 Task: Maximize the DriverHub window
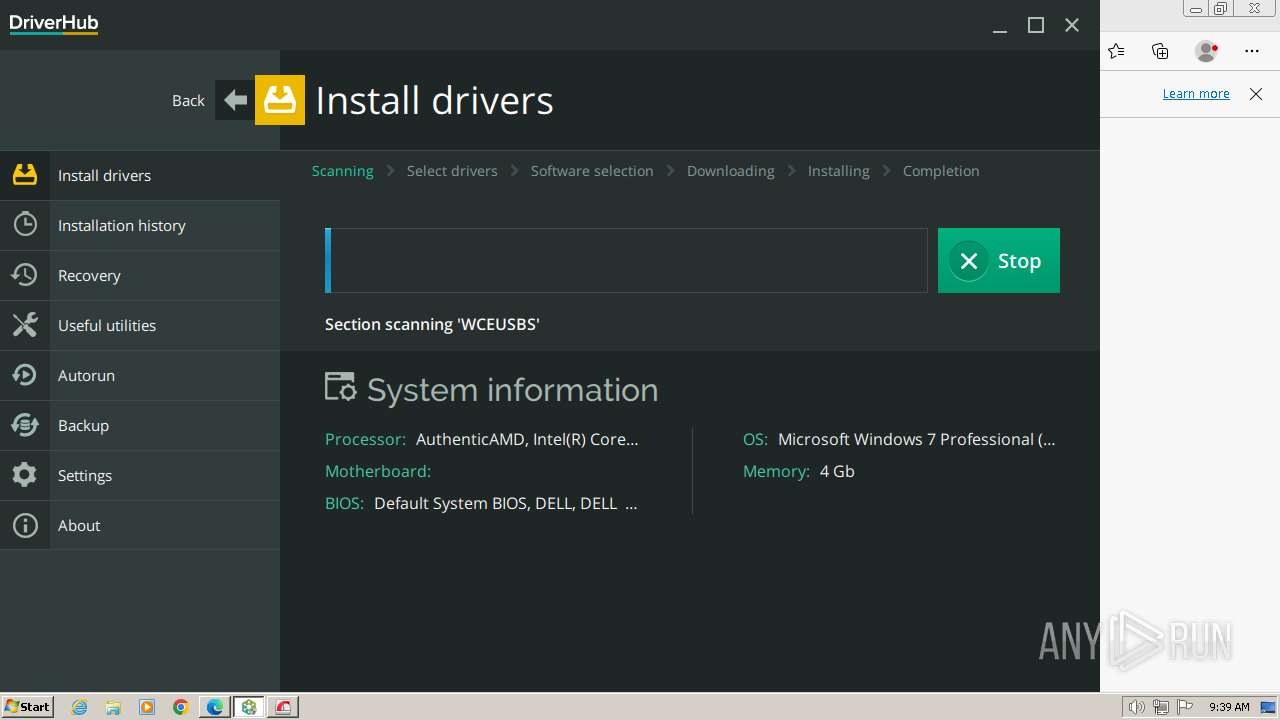[1036, 26]
